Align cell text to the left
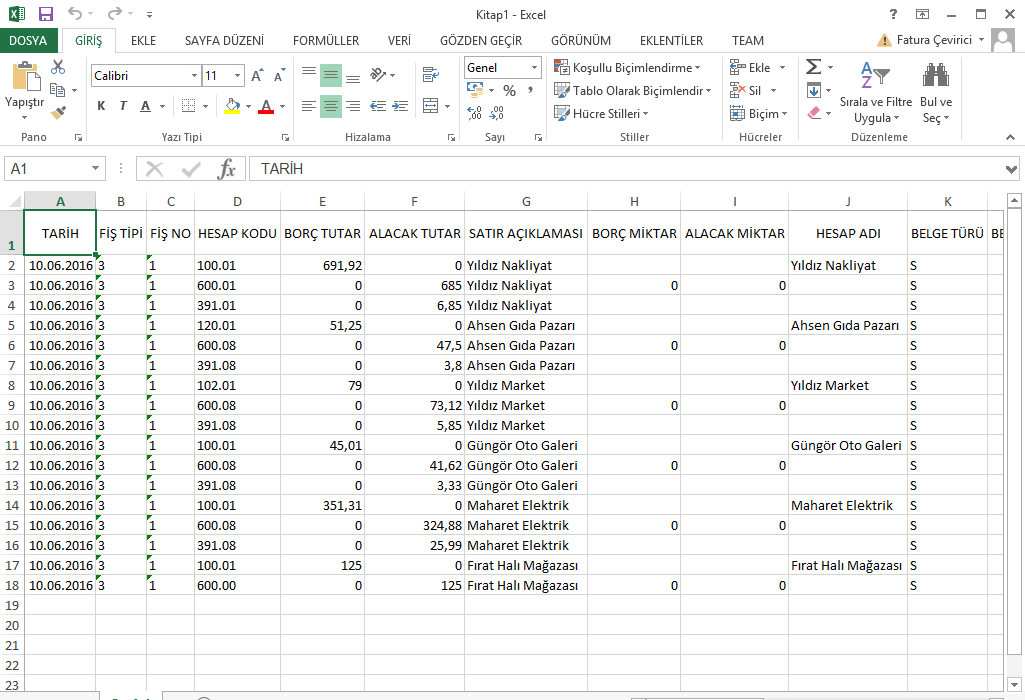 (309, 106)
